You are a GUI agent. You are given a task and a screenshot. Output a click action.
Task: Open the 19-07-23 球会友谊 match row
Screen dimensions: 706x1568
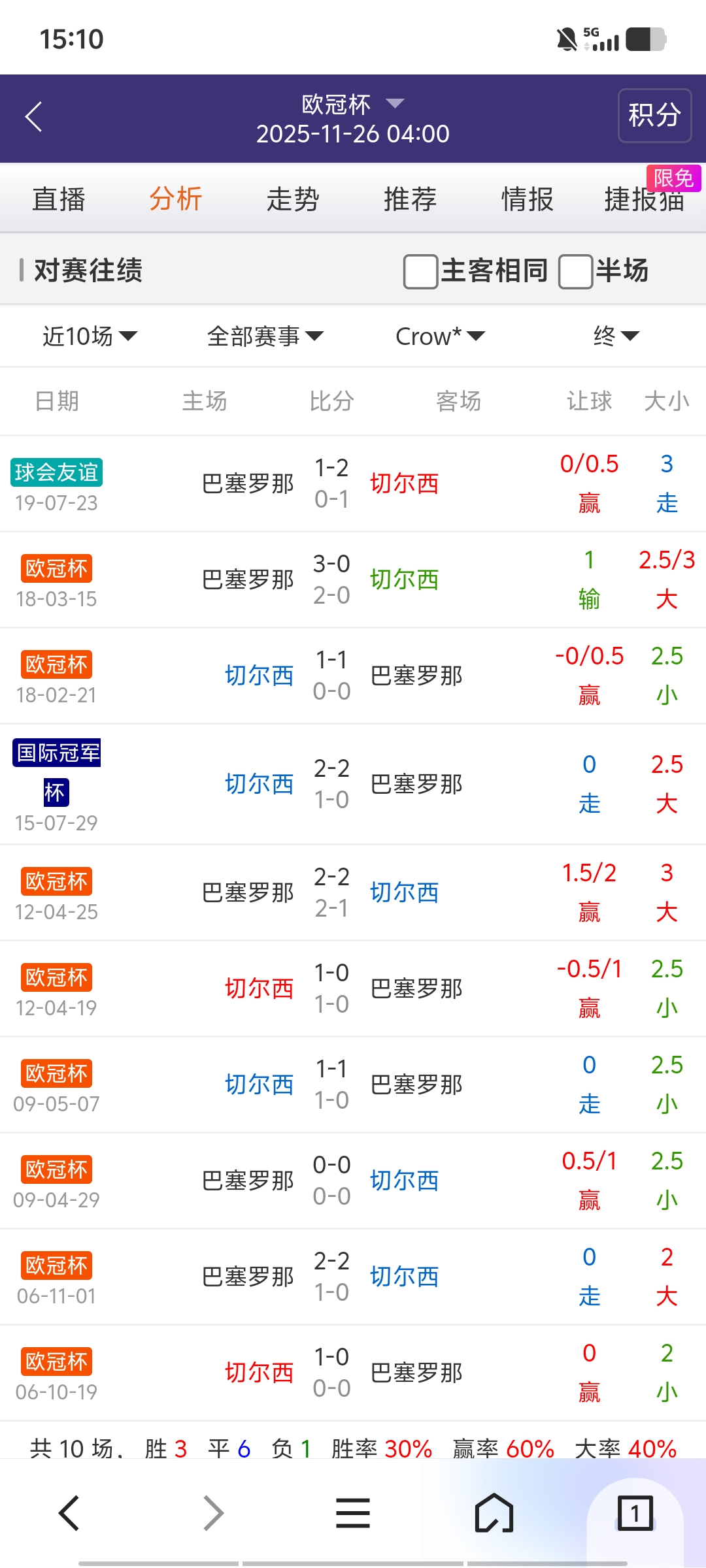(353, 484)
